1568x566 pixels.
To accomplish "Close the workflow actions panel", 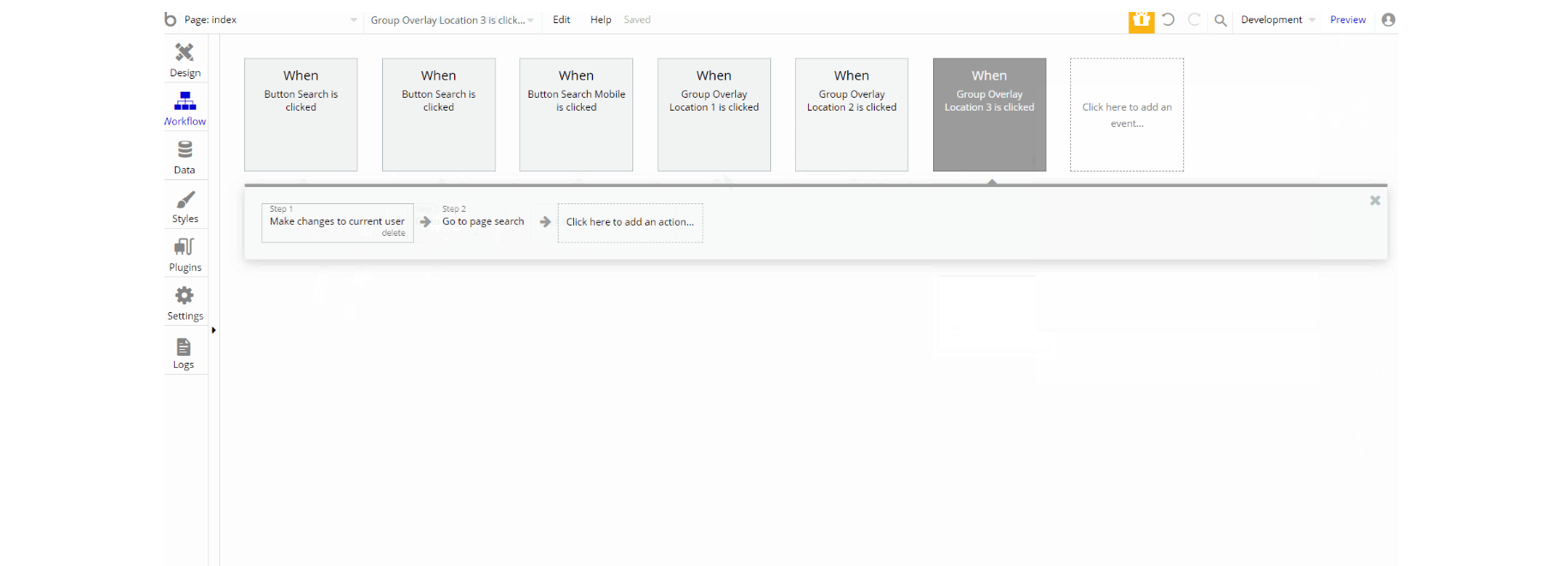I will [1374, 201].
